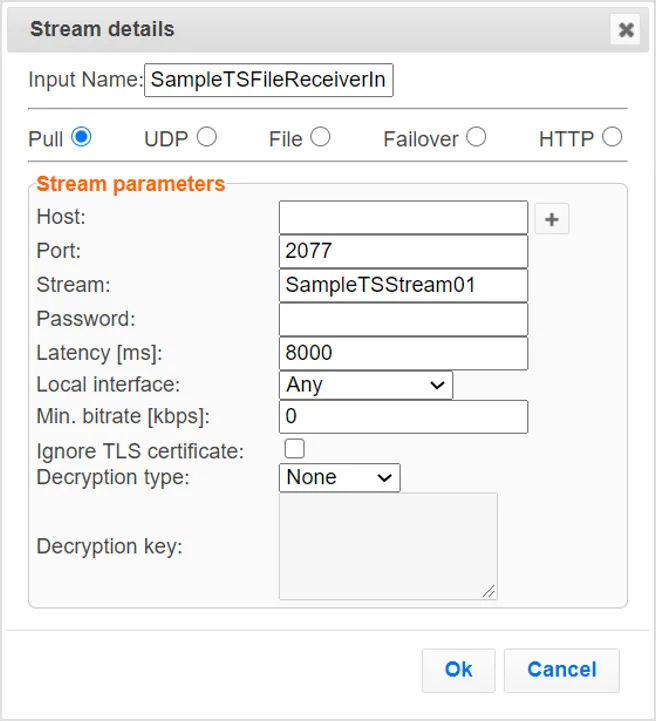
Task: Click the plus icon next to Host
Action: pos(552,218)
